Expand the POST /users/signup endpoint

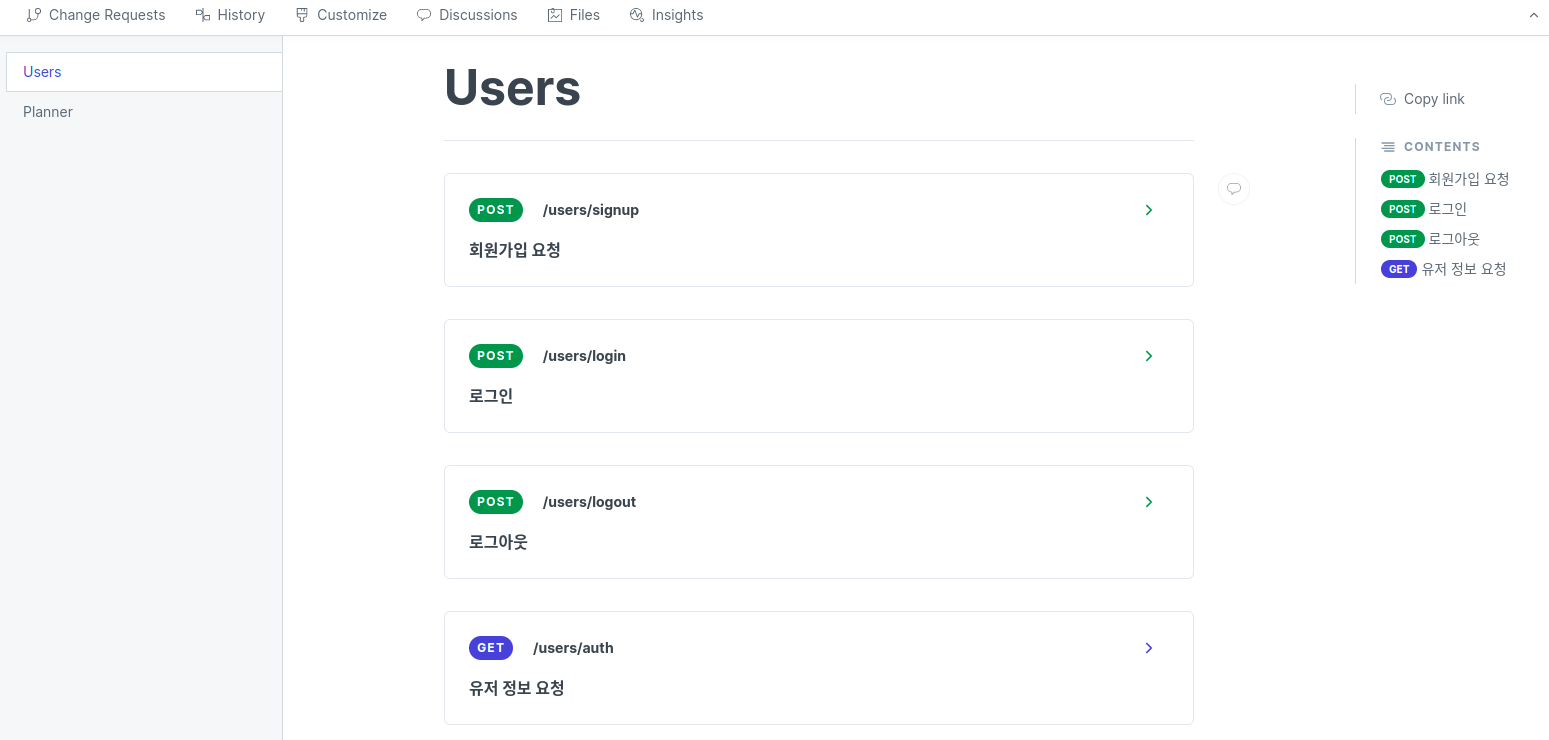(1148, 210)
